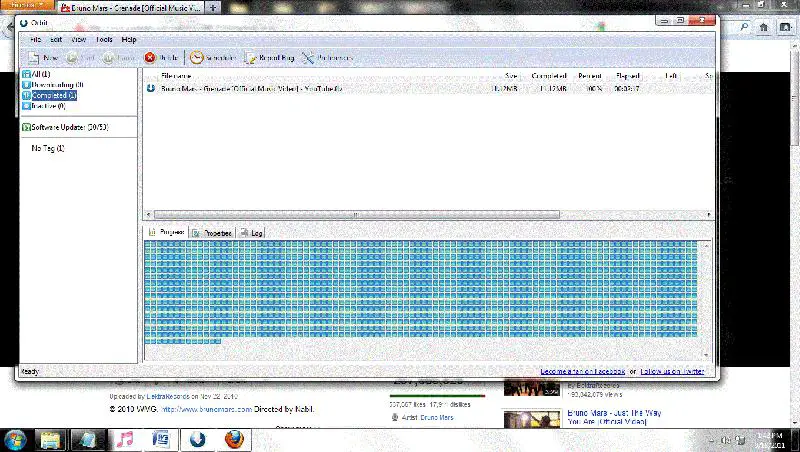Open the Firefox taskbar icon
800x452 pixels.
[234, 440]
